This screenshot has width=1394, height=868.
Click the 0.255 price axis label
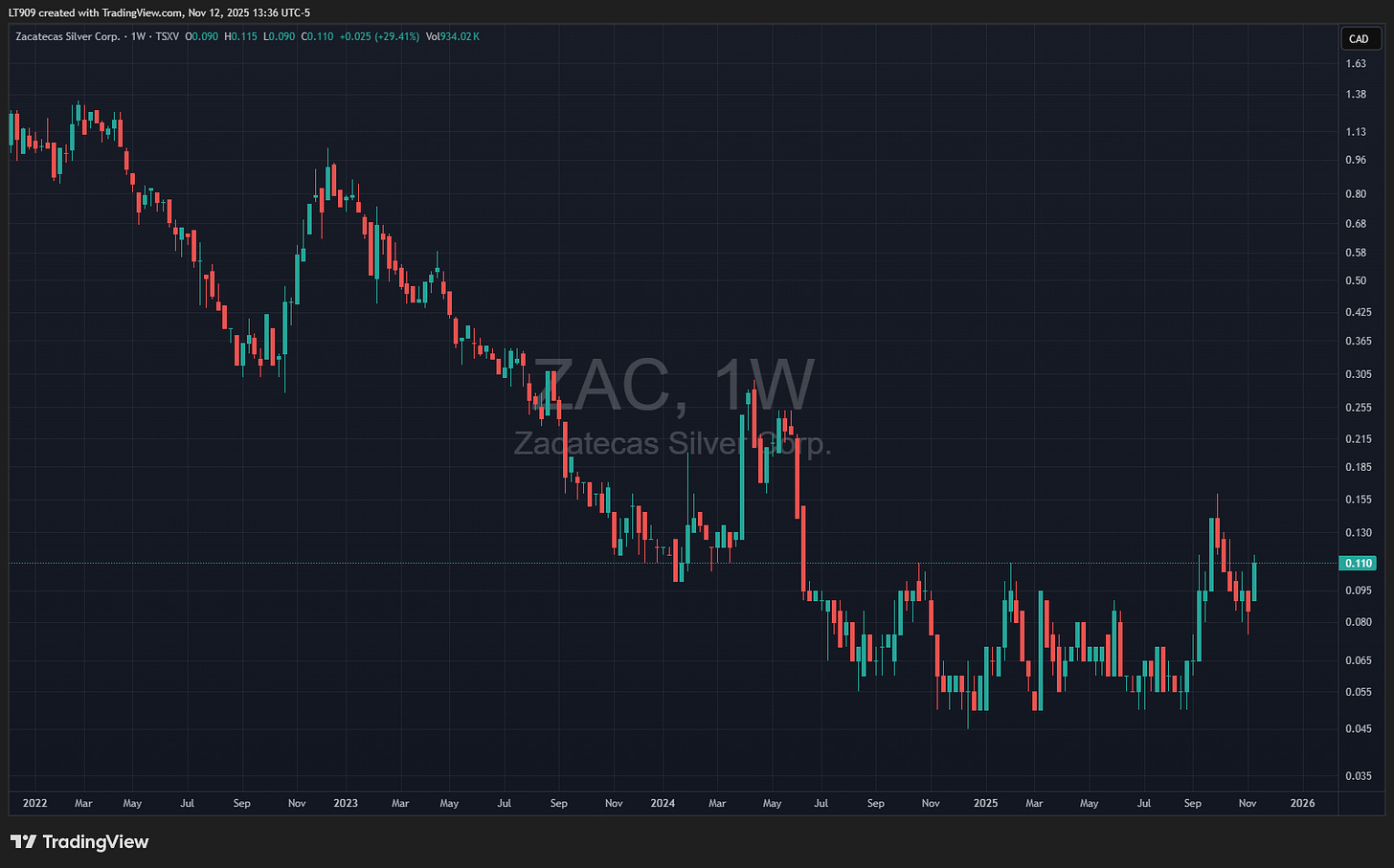[1359, 407]
